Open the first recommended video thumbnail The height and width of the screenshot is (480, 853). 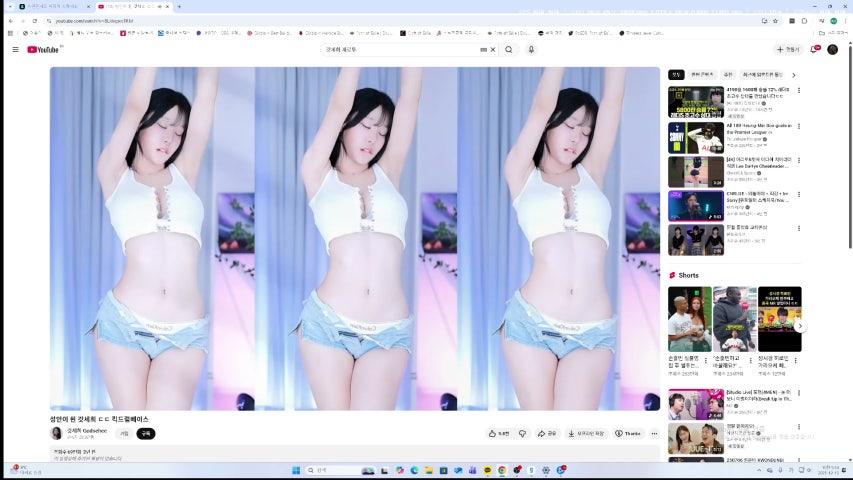[696, 102]
